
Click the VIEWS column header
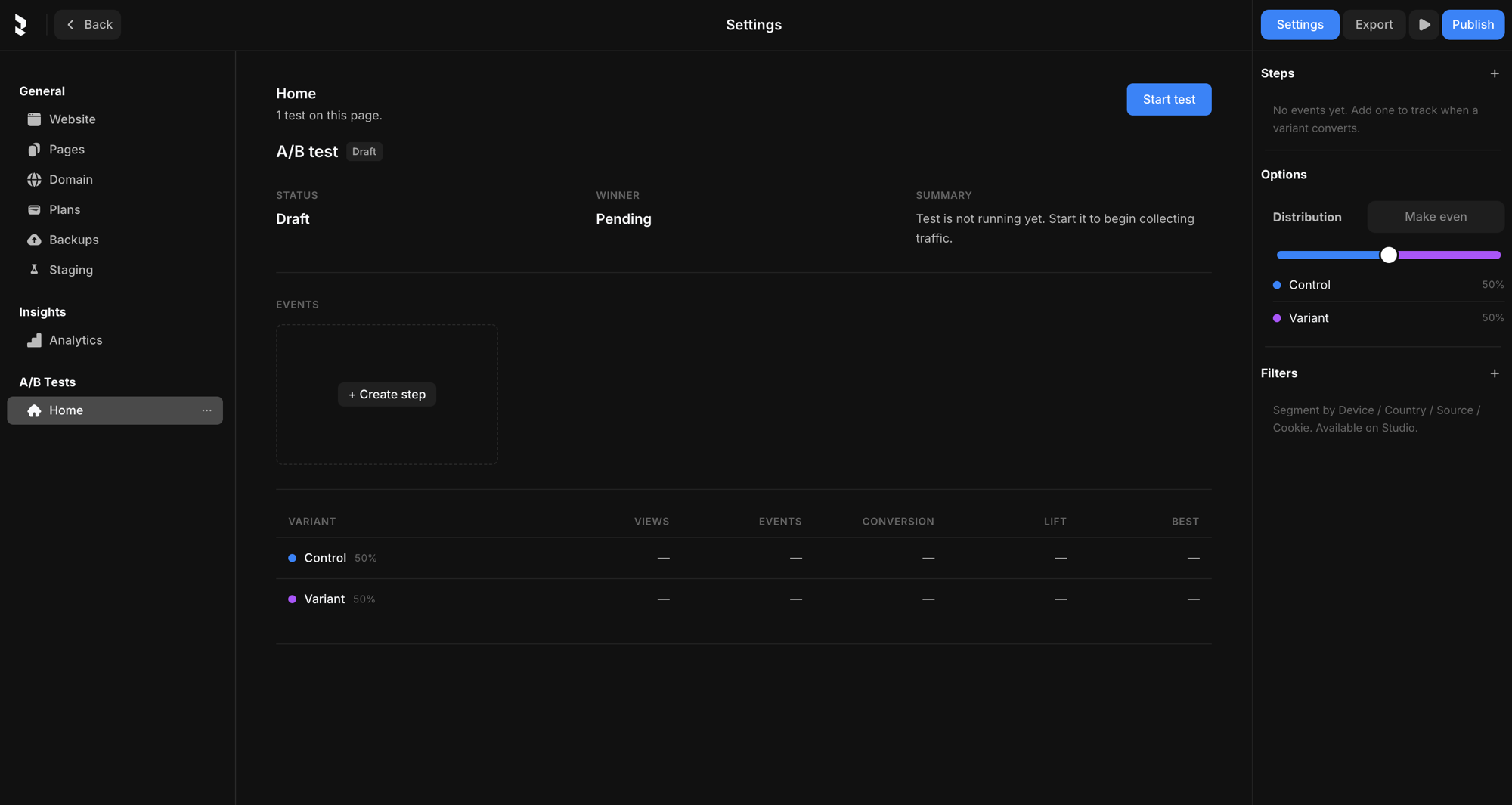click(651, 522)
